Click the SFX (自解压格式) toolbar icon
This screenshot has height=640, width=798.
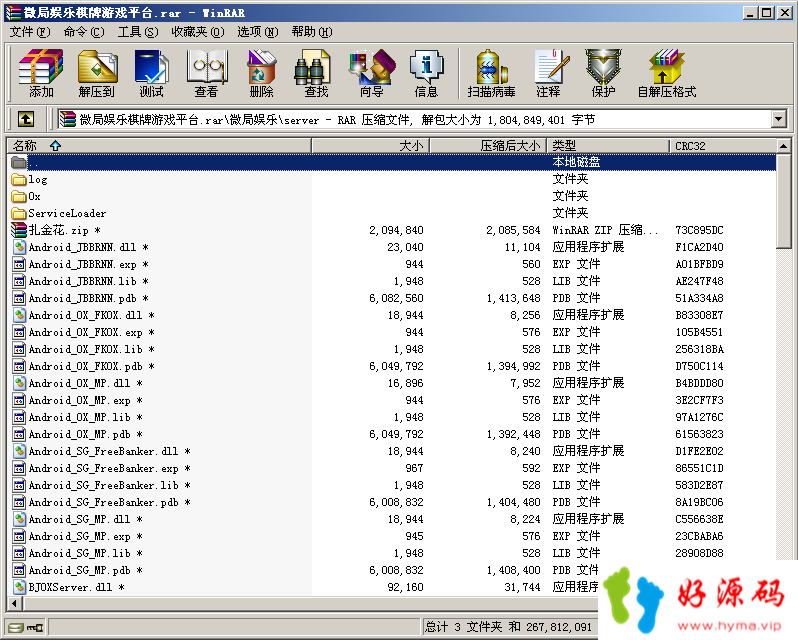[667, 73]
